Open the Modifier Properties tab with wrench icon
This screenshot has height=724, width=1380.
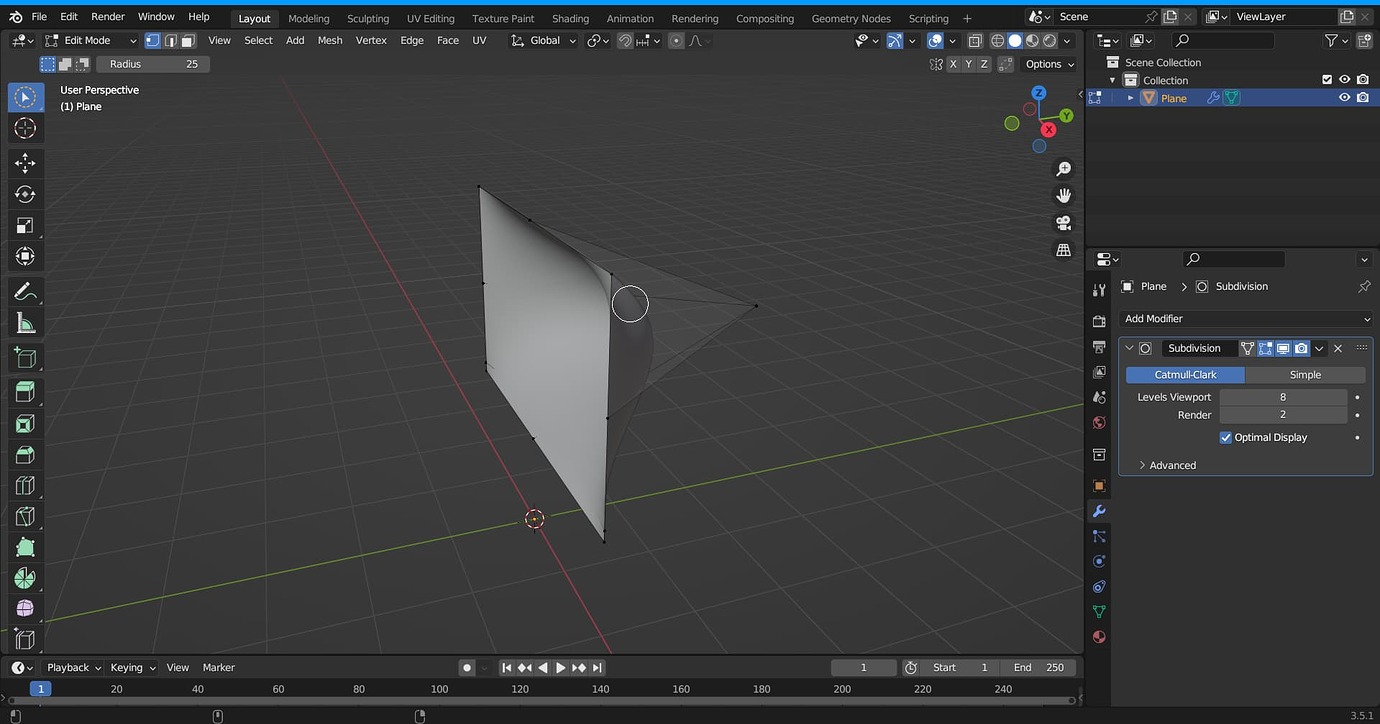(x=1099, y=510)
